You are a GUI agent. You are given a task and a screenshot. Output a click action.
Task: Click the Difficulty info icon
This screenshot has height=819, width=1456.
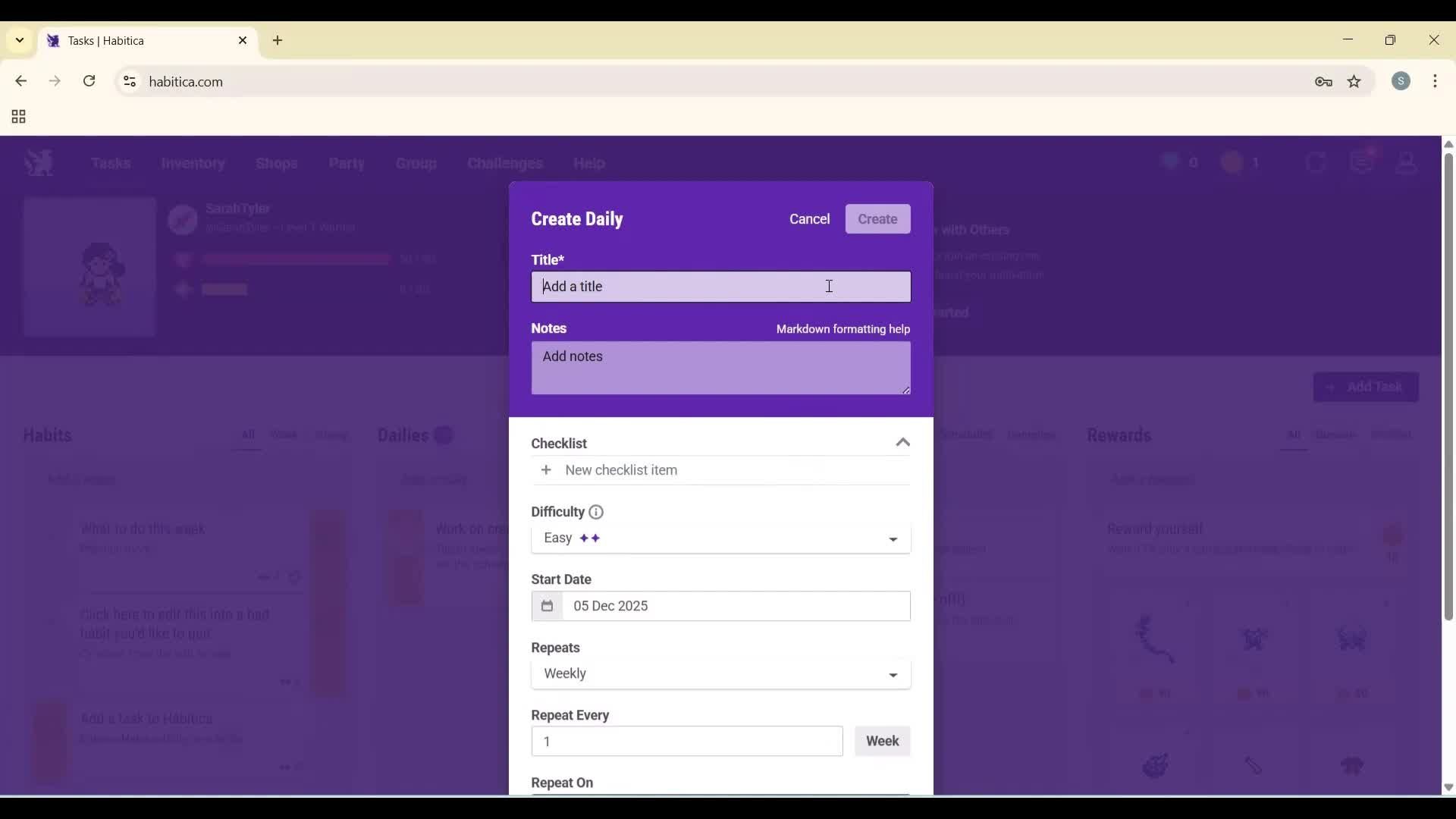(x=595, y=512)
